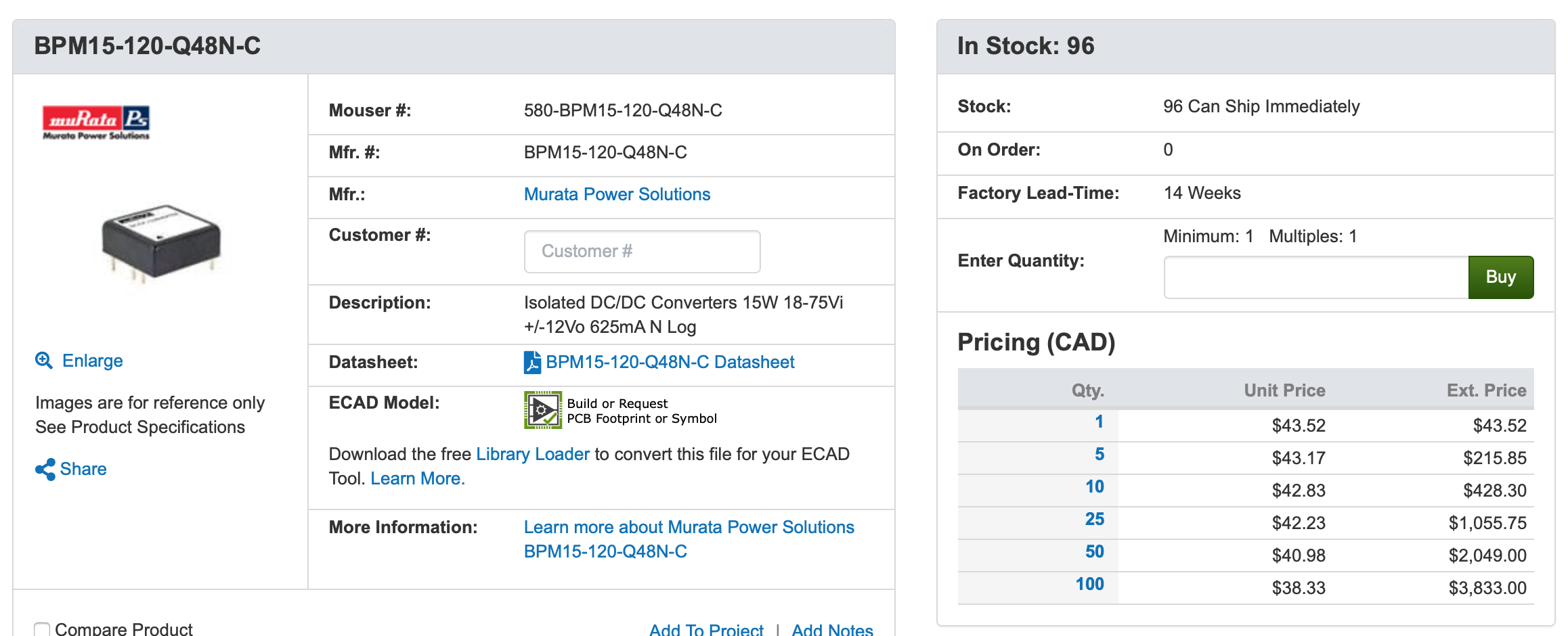Image resolution: width=1568 pixels, height=636 pixels.
Task: Click the In Stock: 96 heading
Action: point(1025,46)
